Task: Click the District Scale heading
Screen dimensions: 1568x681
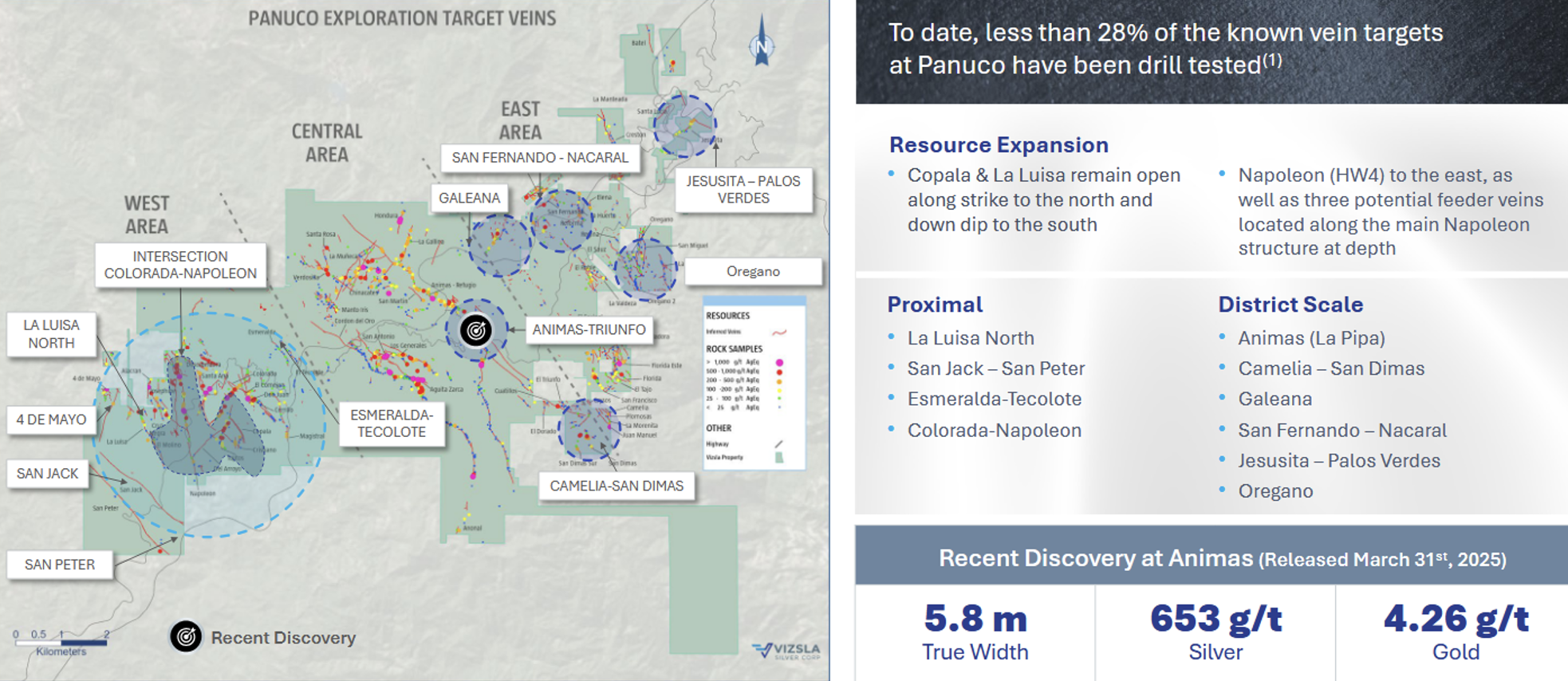Action: [1290, 305]
